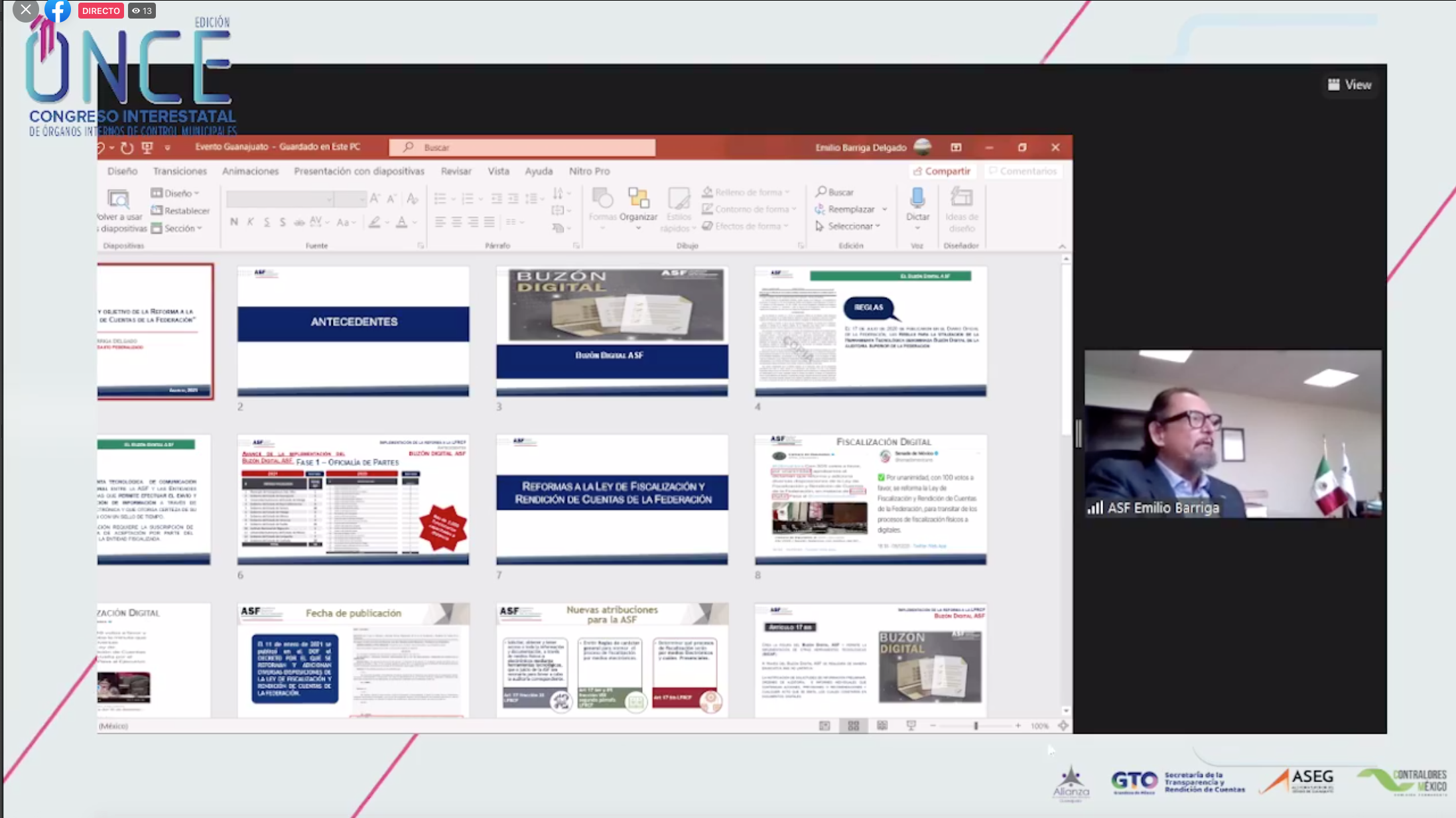Click the Dictar microphone icon
This screenshot has width=1456, height=818.
tap(917, 198)
